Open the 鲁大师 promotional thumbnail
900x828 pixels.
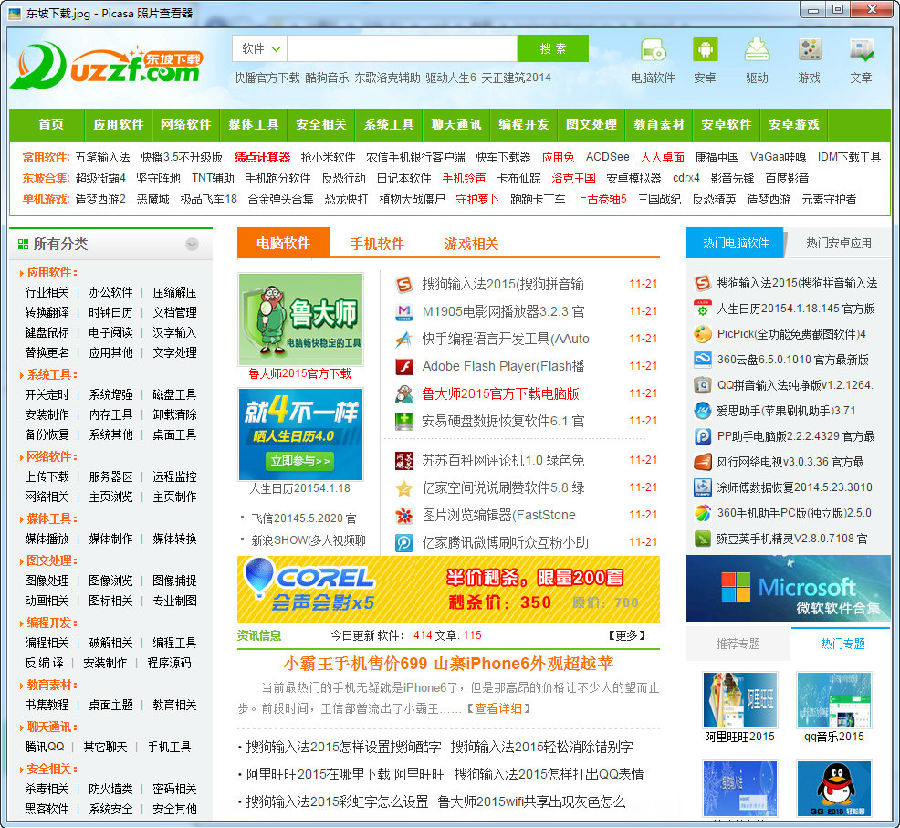tap(301, 320)
